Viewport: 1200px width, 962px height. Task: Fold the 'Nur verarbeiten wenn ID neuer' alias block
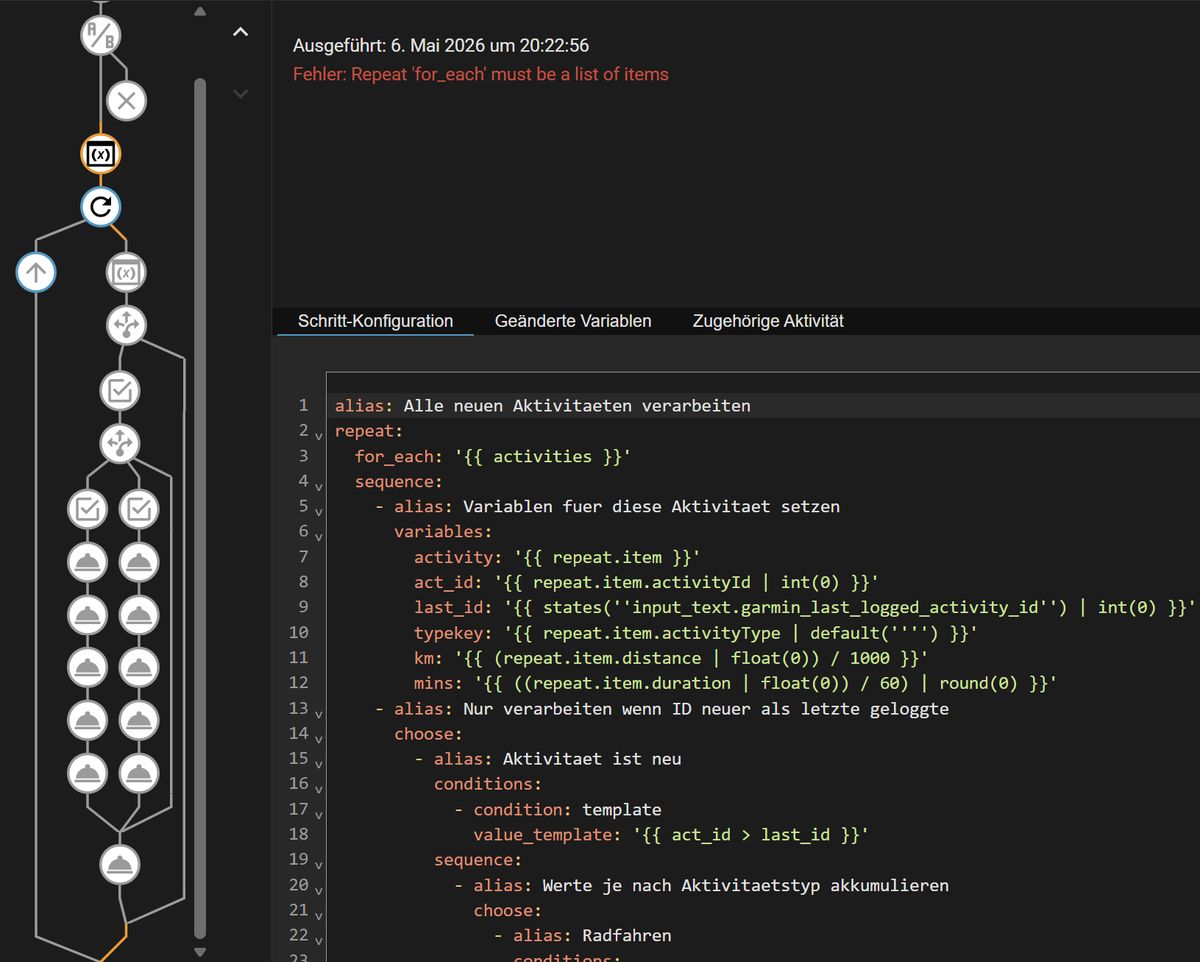point(318,714)
